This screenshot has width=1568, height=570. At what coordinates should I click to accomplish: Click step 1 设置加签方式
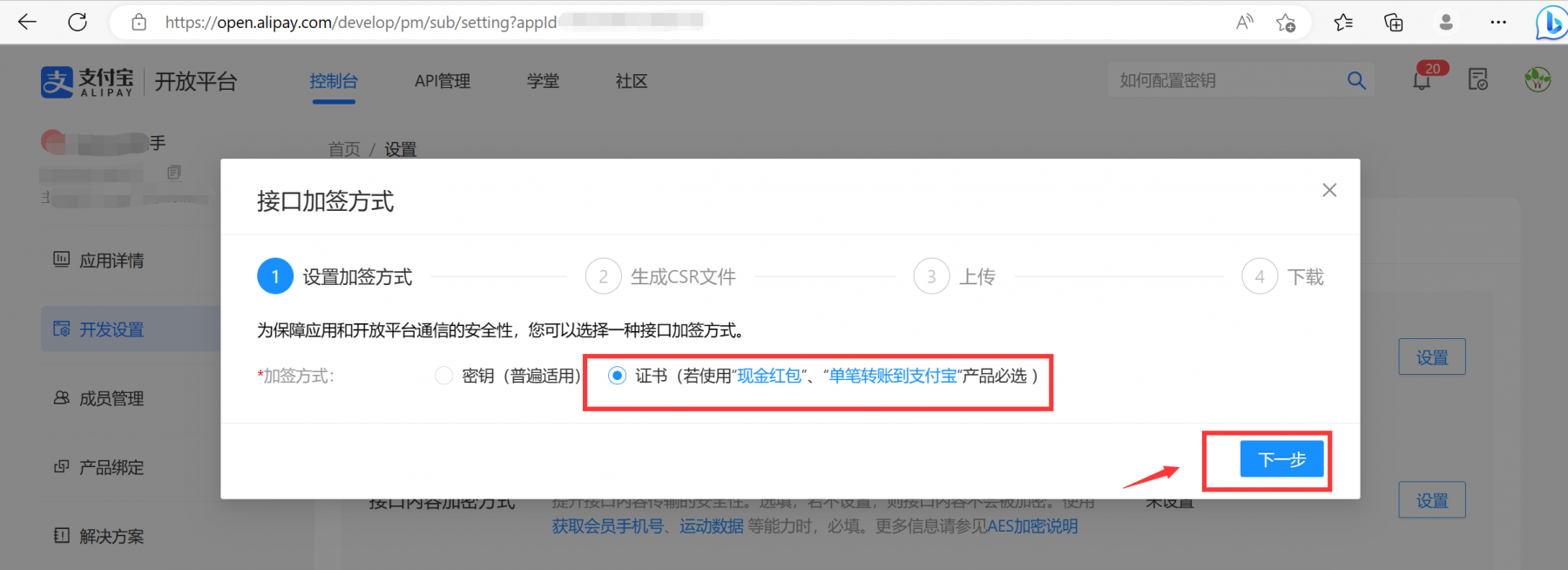point(335,276)
